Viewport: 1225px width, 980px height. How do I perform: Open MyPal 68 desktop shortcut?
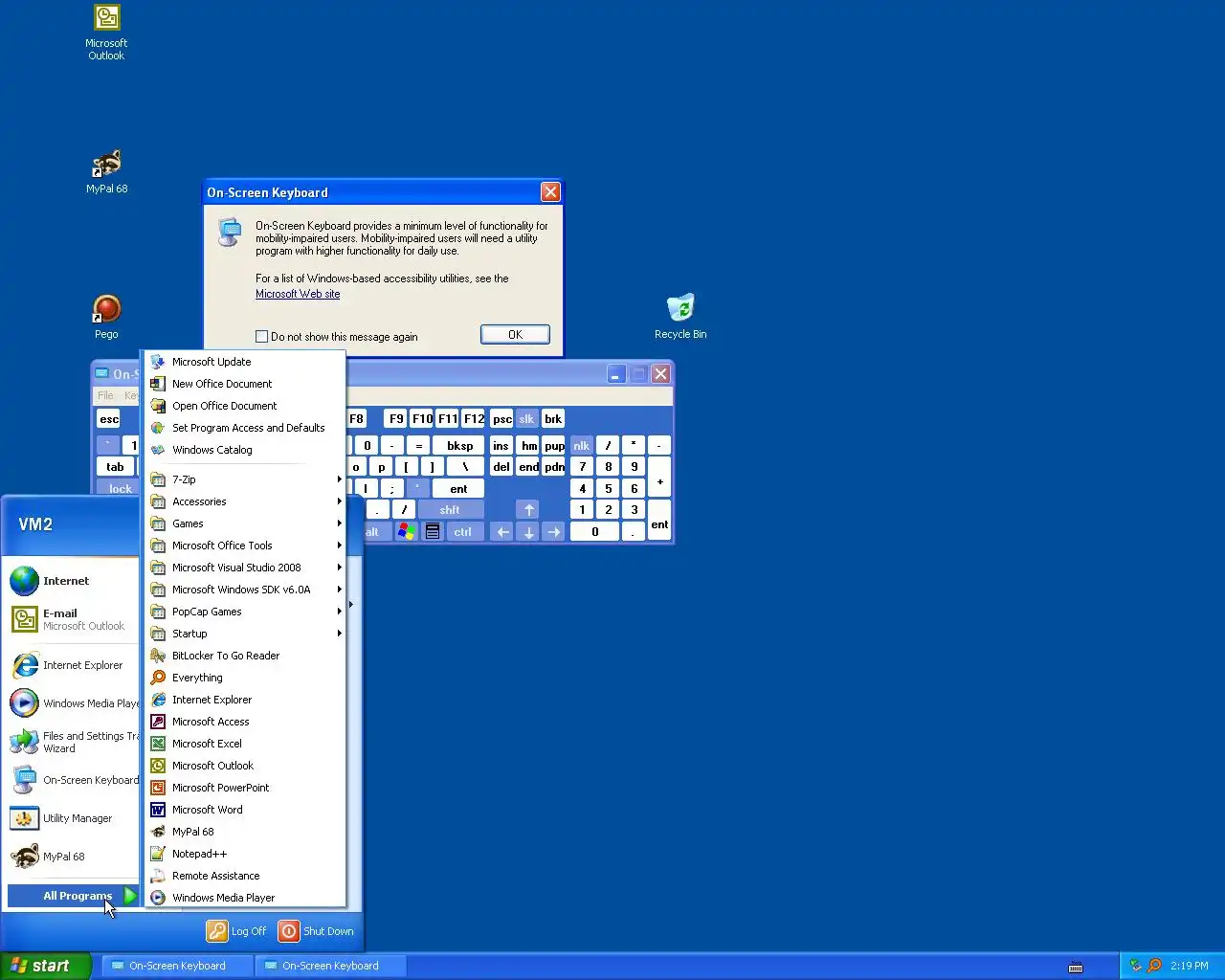click(106, 172)
